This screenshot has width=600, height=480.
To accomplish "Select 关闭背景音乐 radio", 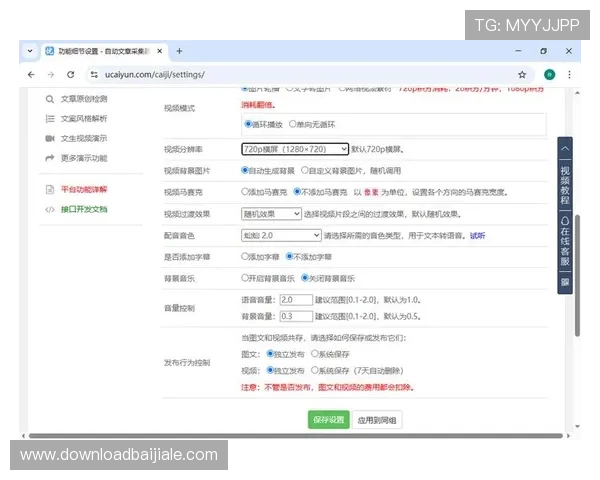I will pyautogui.click(x=305, y=278).
